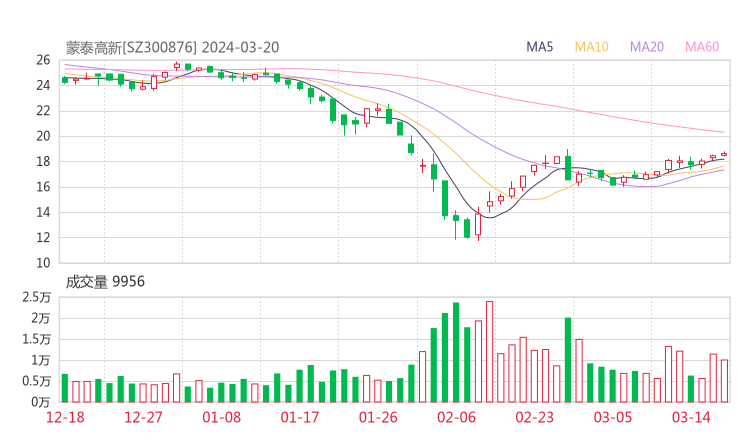Click the price axis value 18
The width and height of the screenshot is (740, 440).
(43, 161)
